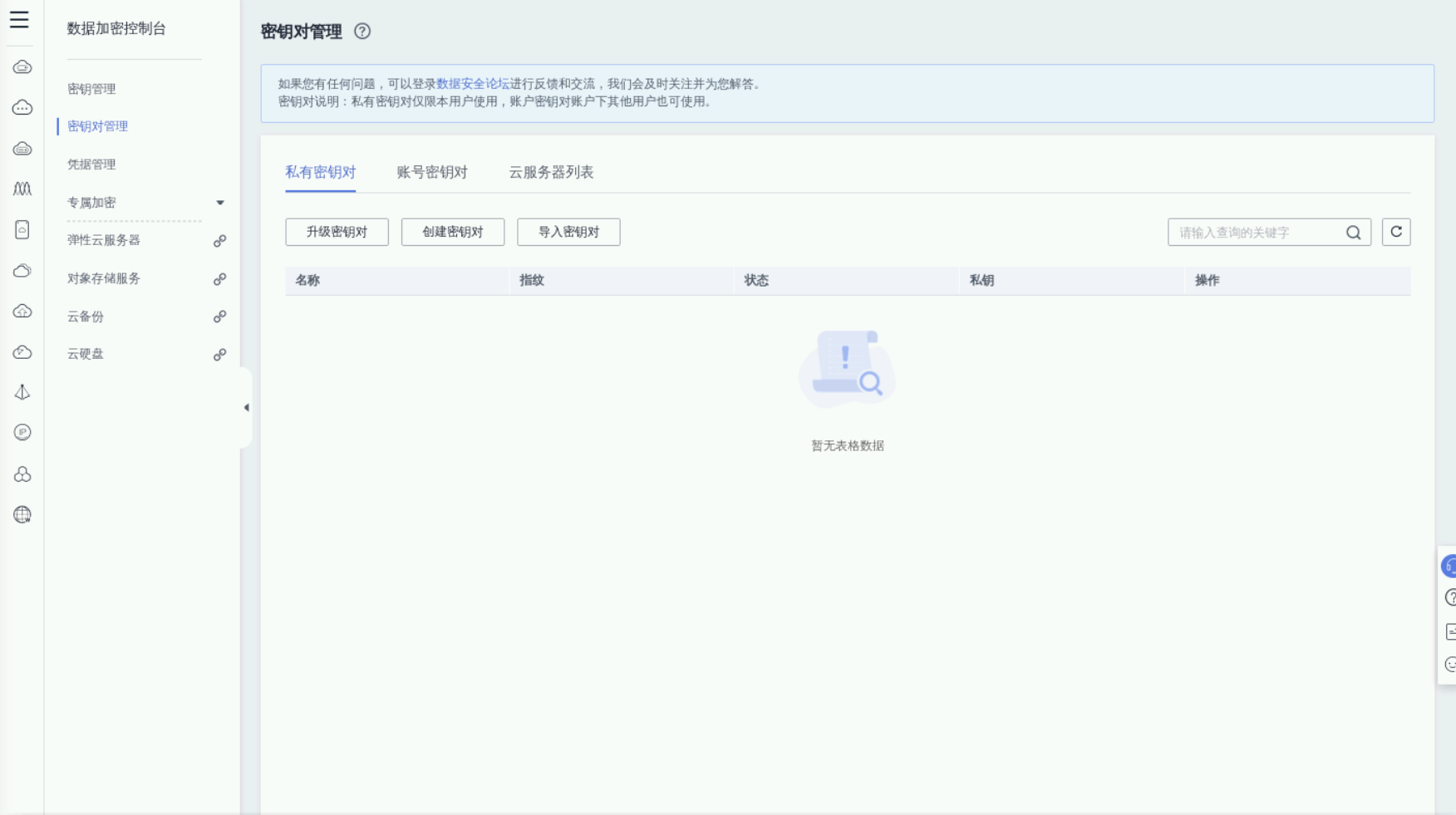The image size is (1456, 815).
Task: Click the globe icon in the sidebar
Action: [x=22, y=515]
